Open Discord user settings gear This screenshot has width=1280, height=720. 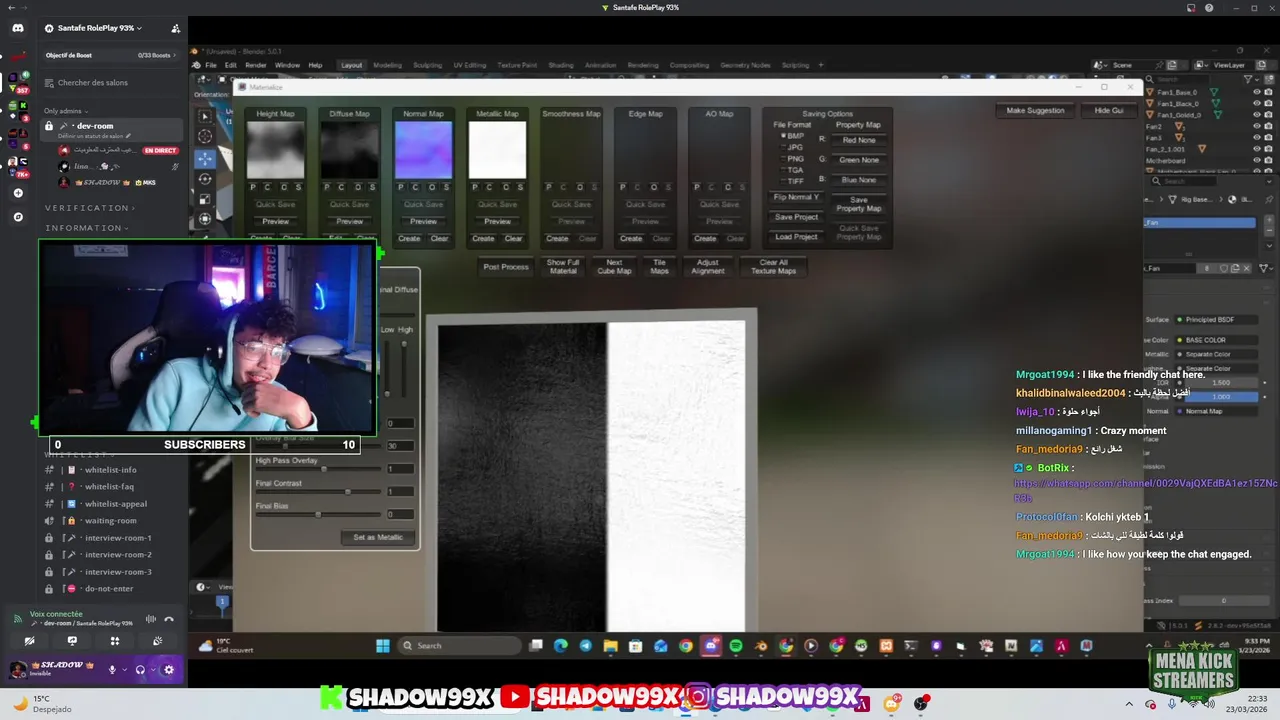[168, 670]
